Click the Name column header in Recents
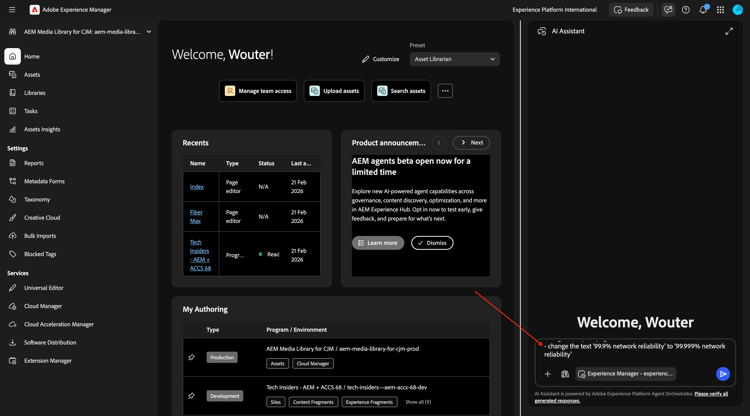 click(x=198, y=164)
